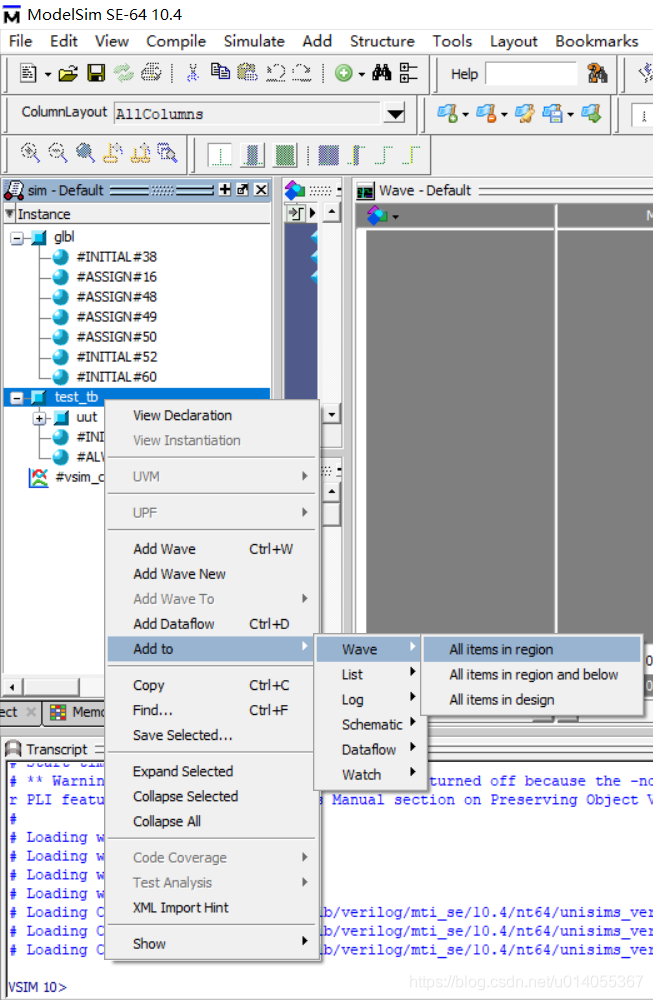This screenshot has width=653, height=1000.
Task: Click the Print toolbar icon
Action: (x=151, y=73)
